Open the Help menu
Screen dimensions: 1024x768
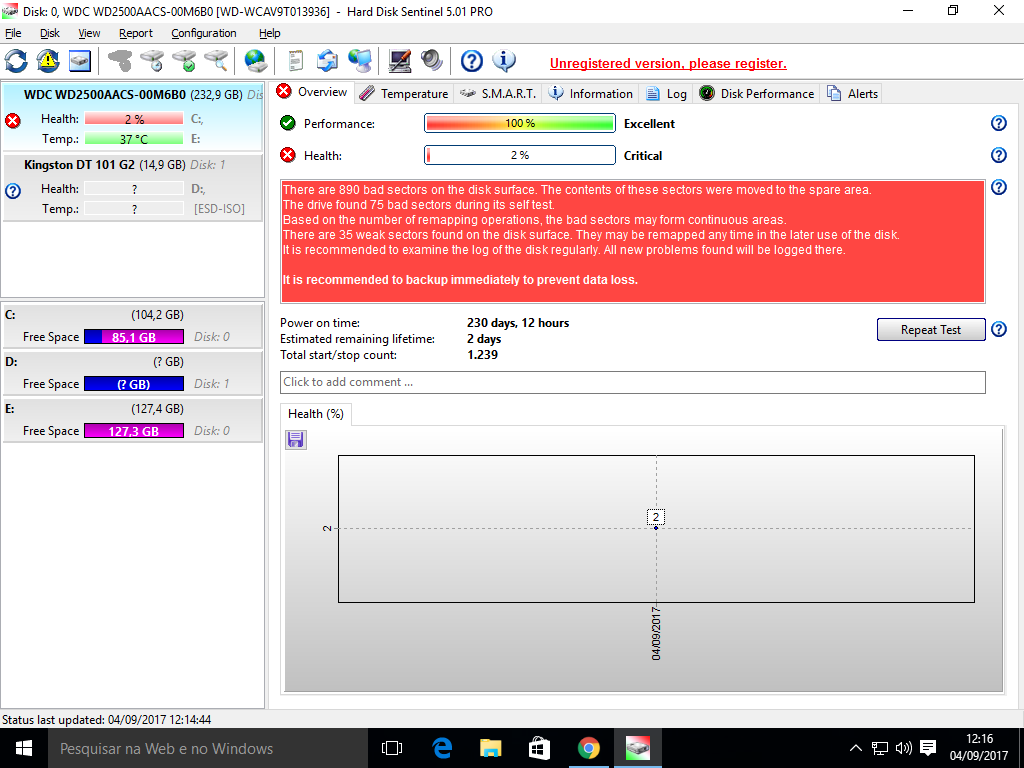(270, 33)
